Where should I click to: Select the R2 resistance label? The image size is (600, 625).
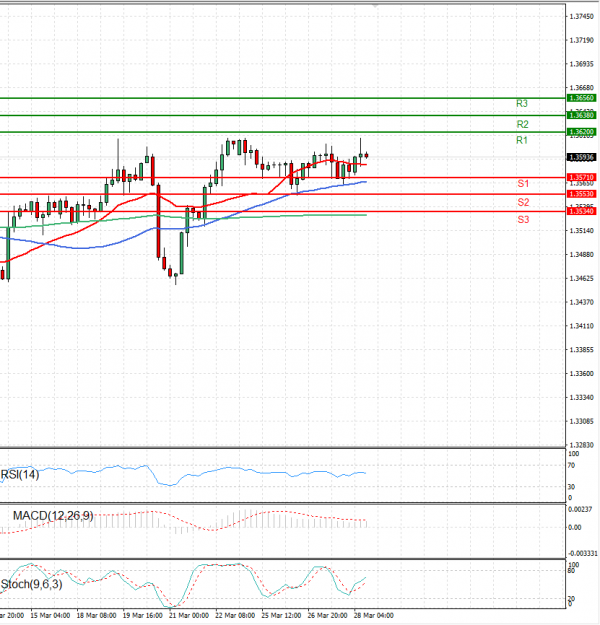tap(522, 124)
